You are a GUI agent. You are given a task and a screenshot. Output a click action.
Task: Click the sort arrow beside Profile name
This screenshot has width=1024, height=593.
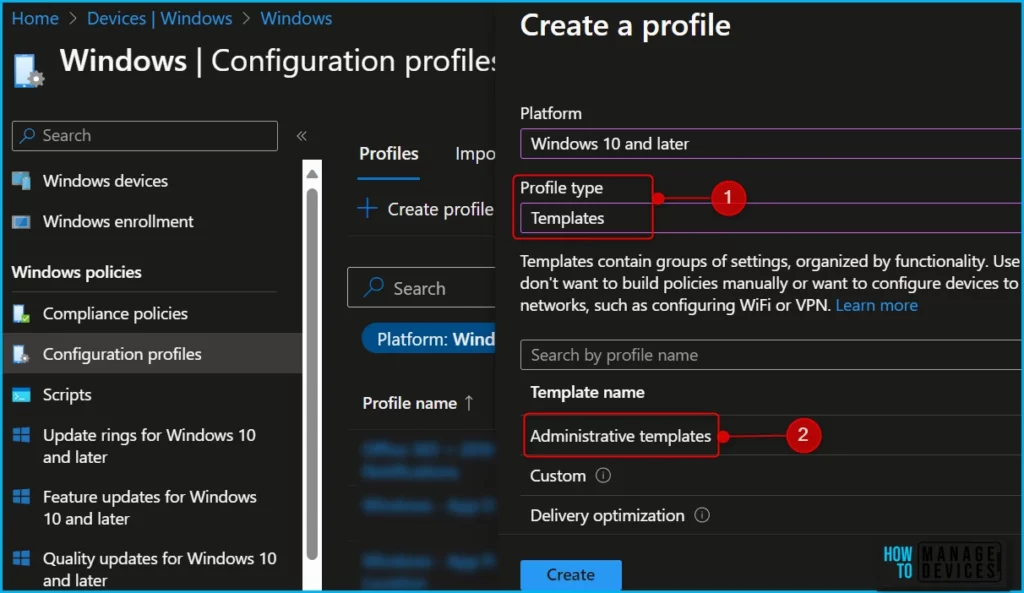coord(469,403)
